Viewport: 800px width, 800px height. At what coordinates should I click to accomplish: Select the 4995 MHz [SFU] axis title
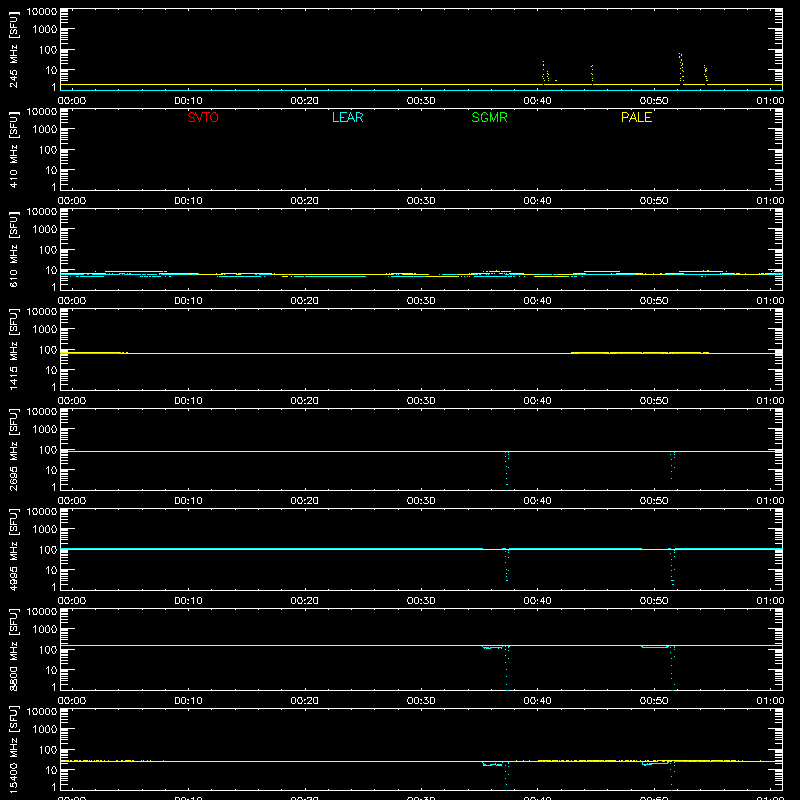[x=13, y=550]
